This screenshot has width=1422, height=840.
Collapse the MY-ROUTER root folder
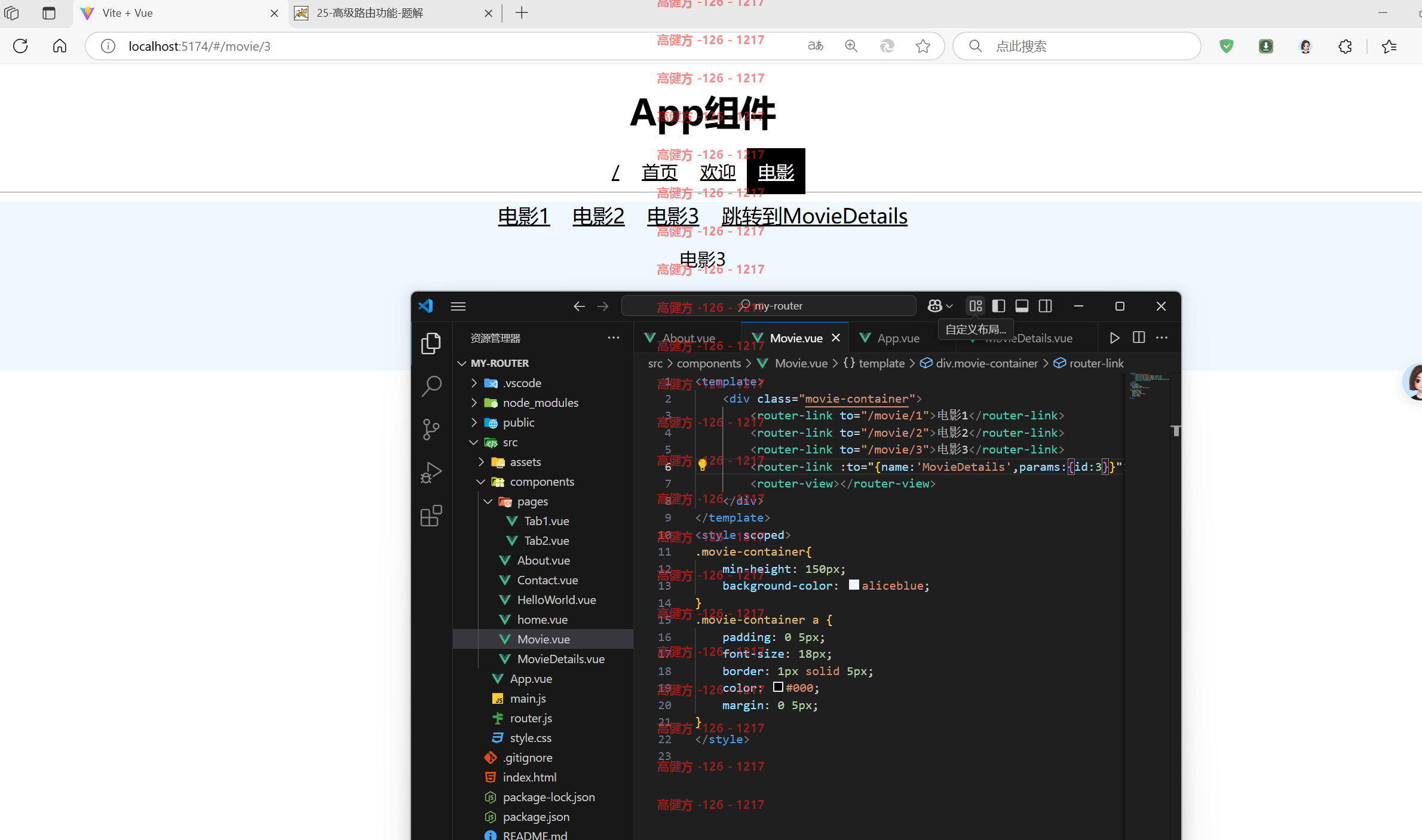pyautogui.click(x=462, y=363)
